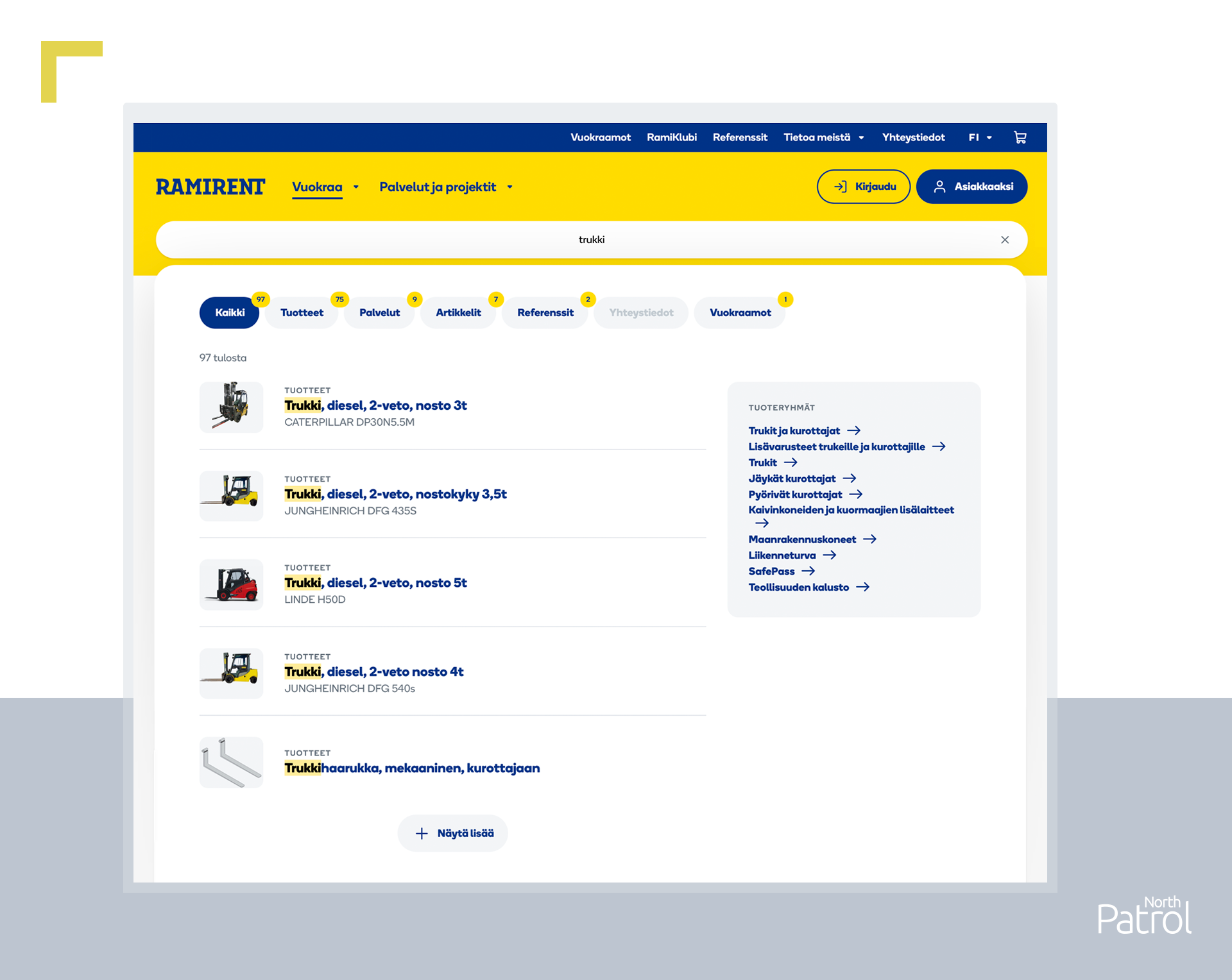Open the Jäykät kurottajat group link

(792, 478)
